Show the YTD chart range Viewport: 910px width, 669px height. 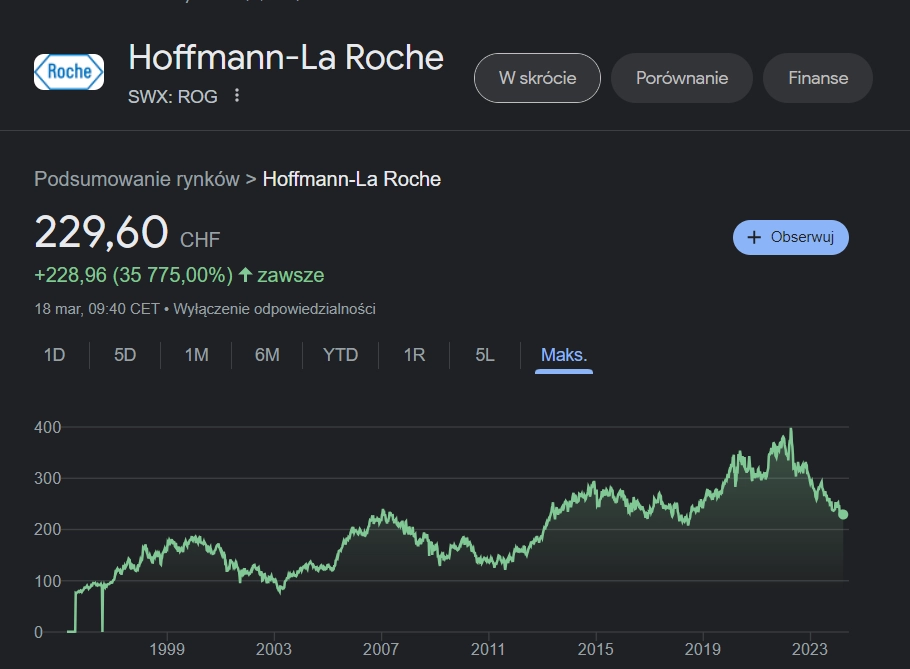340,355
